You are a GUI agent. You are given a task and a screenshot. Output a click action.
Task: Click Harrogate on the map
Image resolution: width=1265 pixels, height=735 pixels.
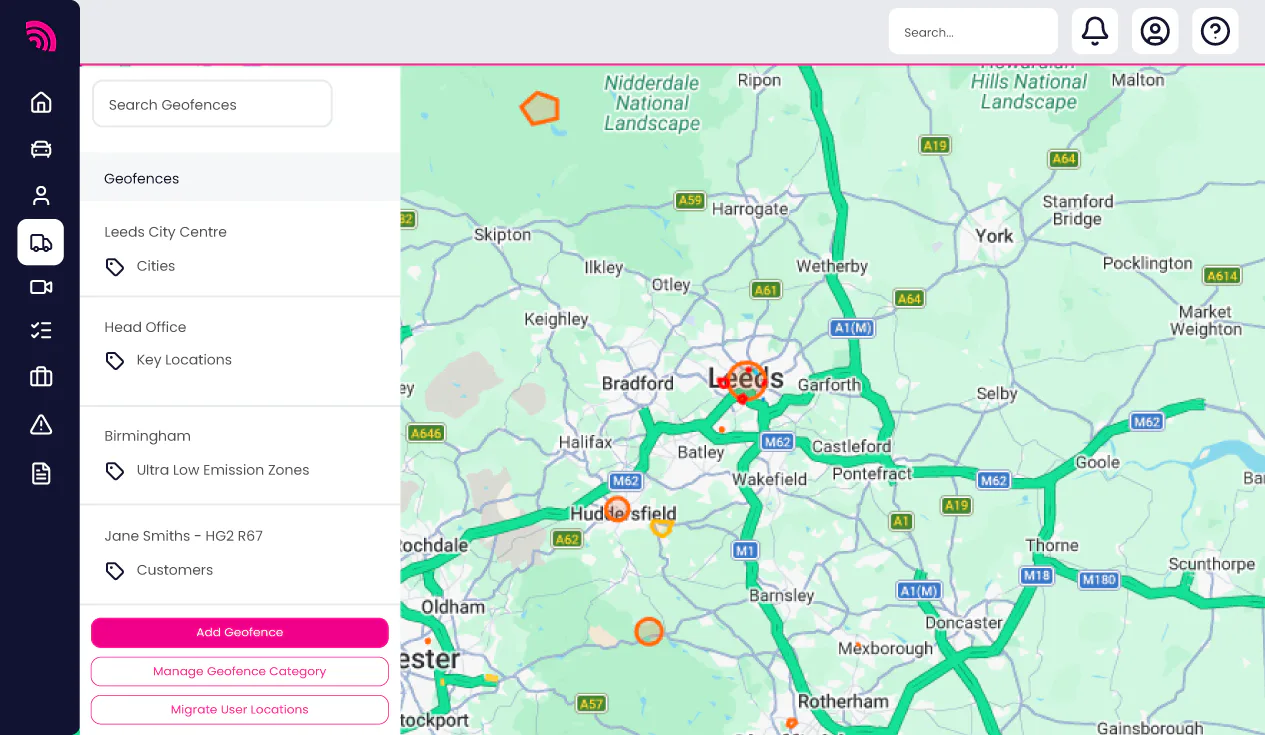click(x=750, y=209)
